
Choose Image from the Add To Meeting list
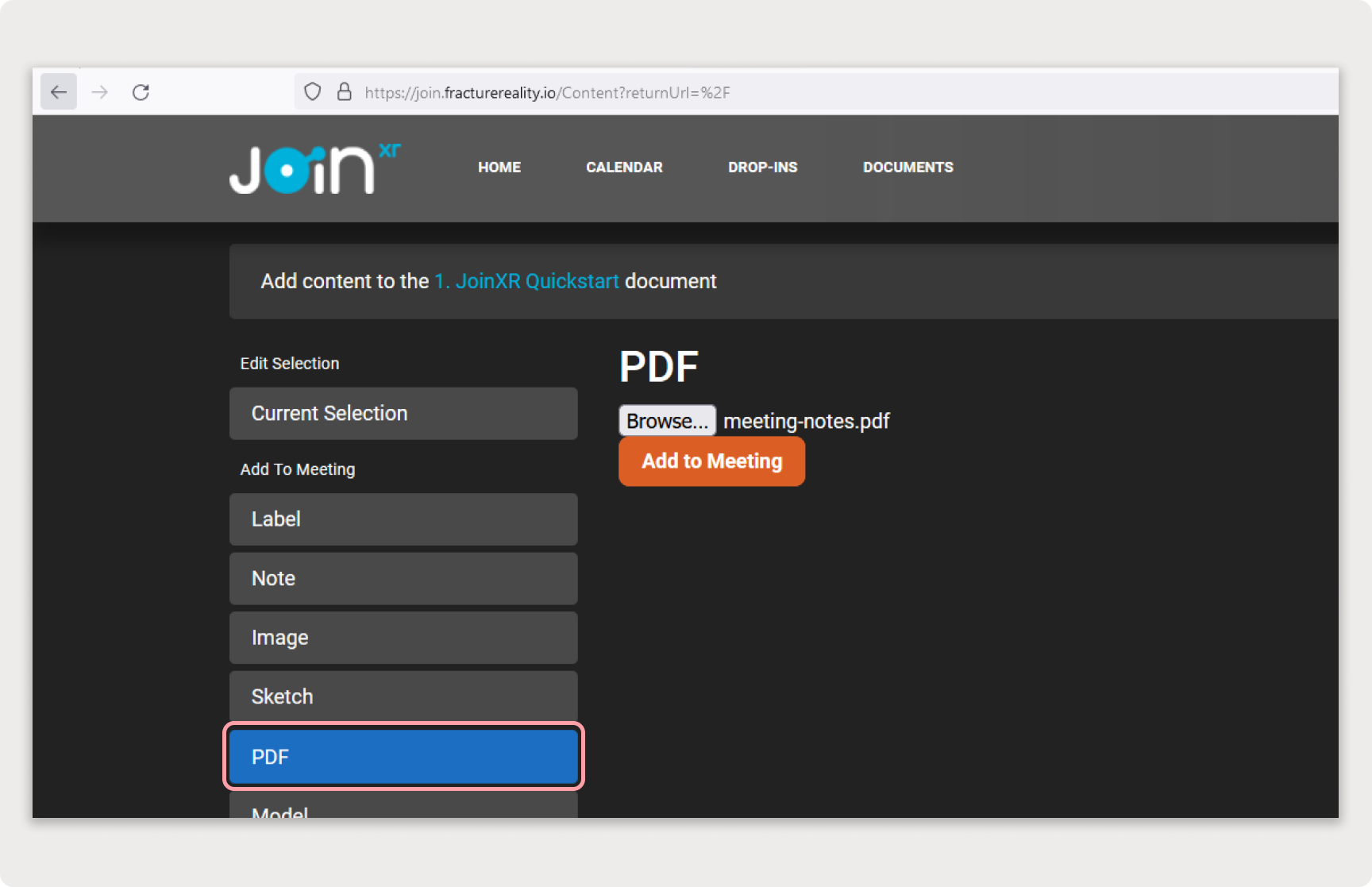coord(403,638)
